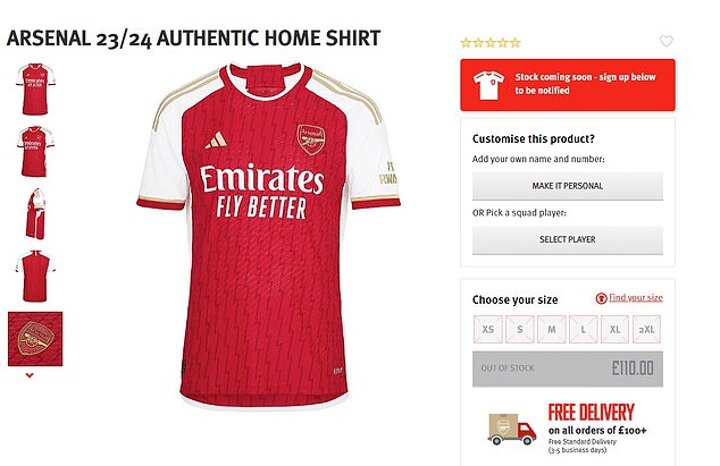
Task: Select size M
Action: tap(551, 329)
